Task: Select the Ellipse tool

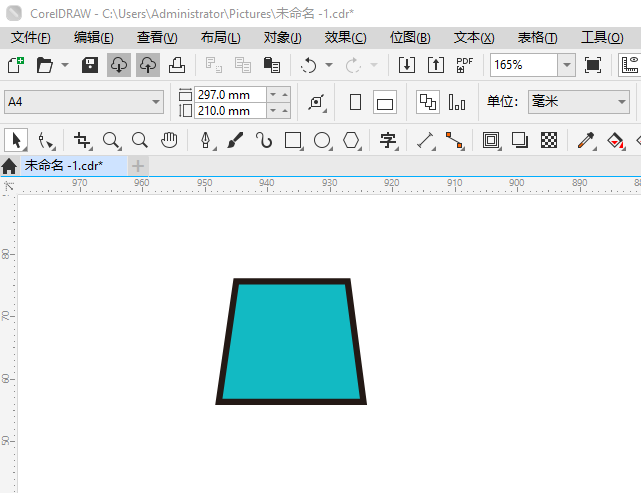Action: point(323,141)
